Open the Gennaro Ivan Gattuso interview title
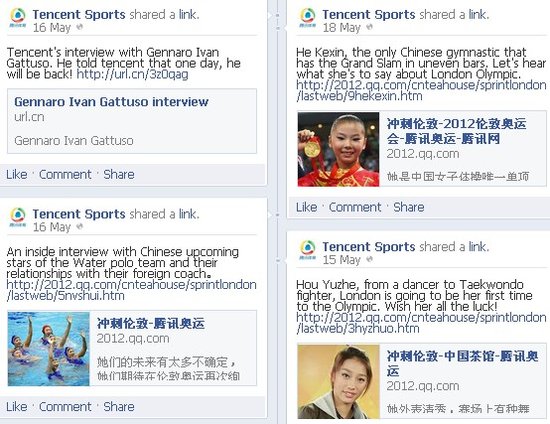The image size is (550, 424). 111,102
